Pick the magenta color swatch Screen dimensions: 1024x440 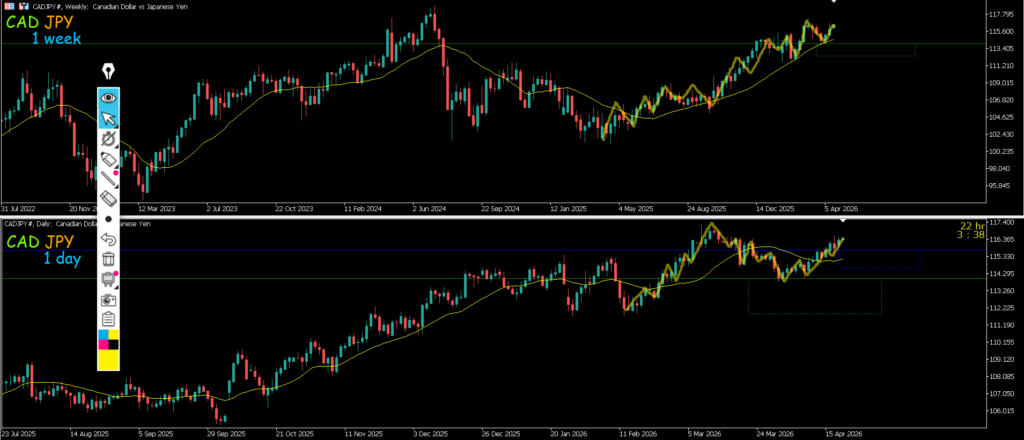pyautogui.click(x=103, y=346)
